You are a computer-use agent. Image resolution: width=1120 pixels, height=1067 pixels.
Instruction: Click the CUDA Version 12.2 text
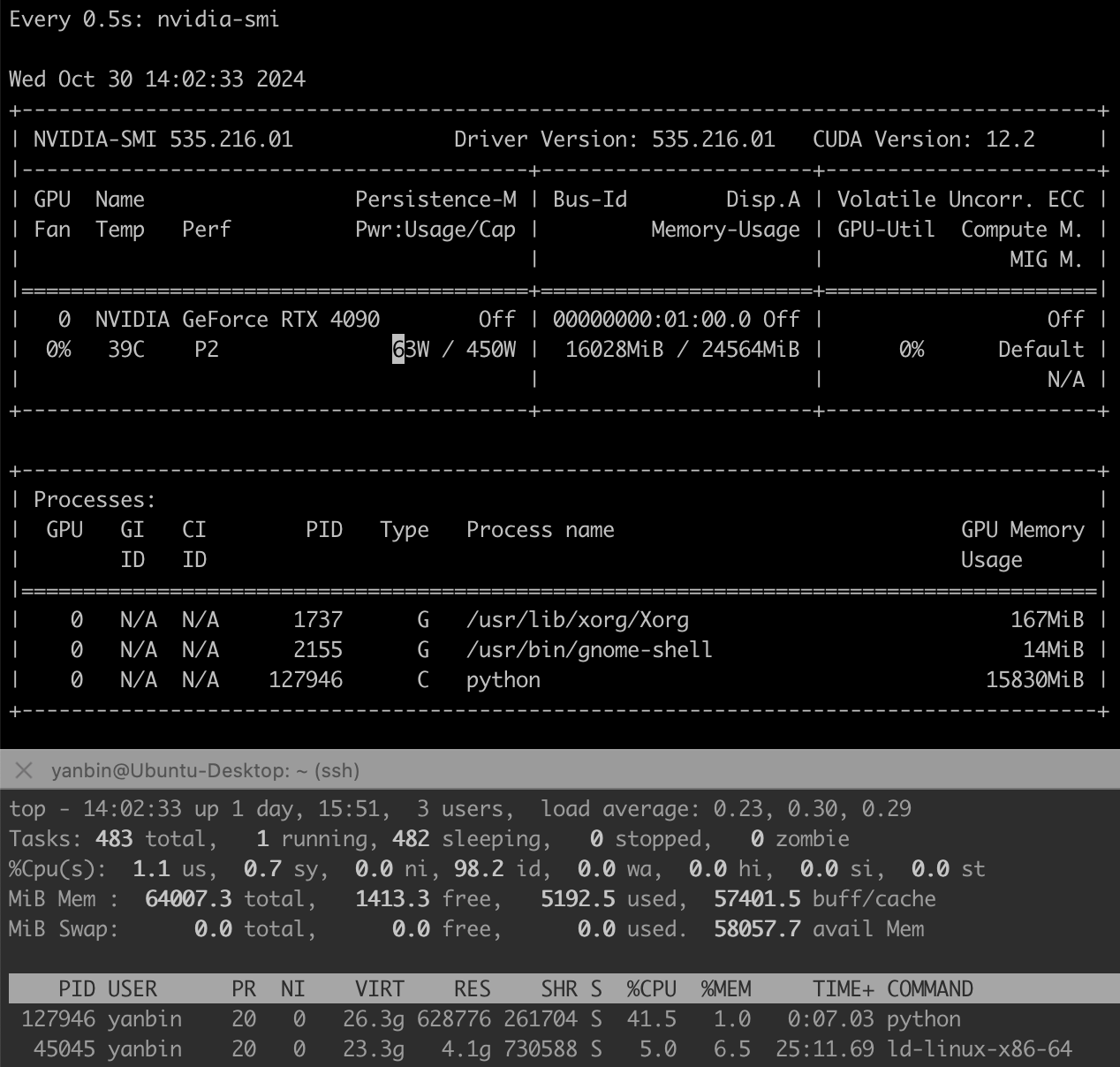click(923, 140)
